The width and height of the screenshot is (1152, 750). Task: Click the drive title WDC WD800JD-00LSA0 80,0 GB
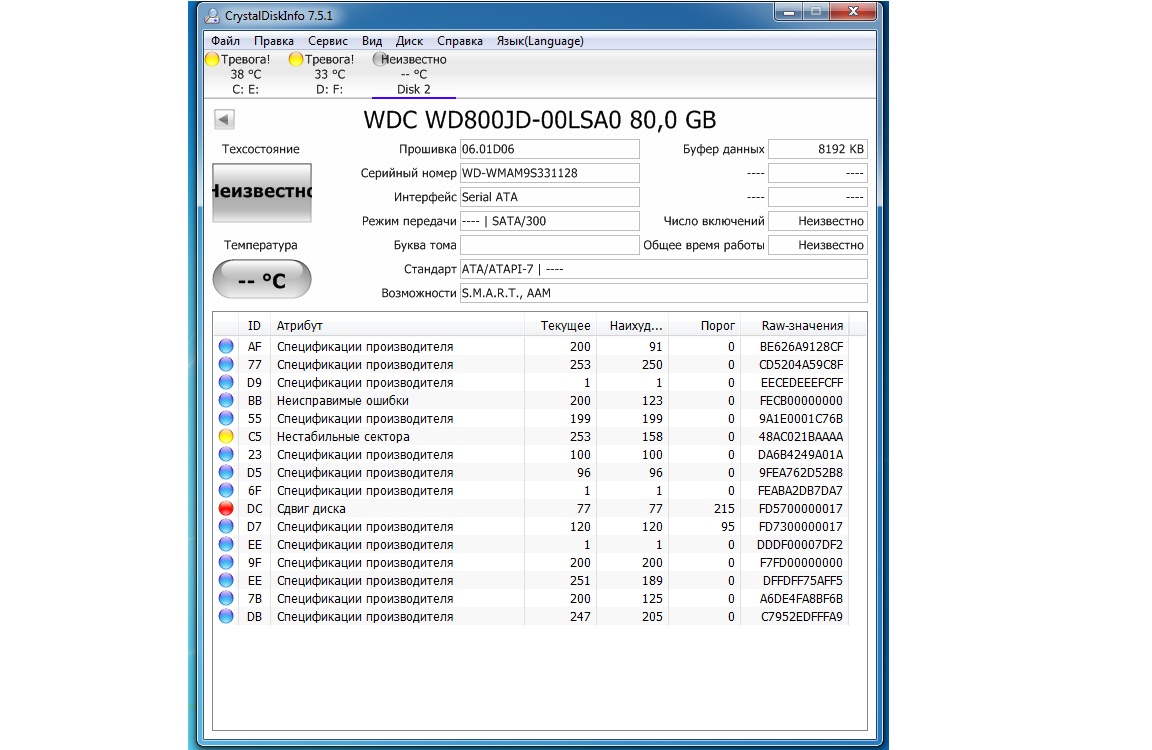tap(539, 120)
